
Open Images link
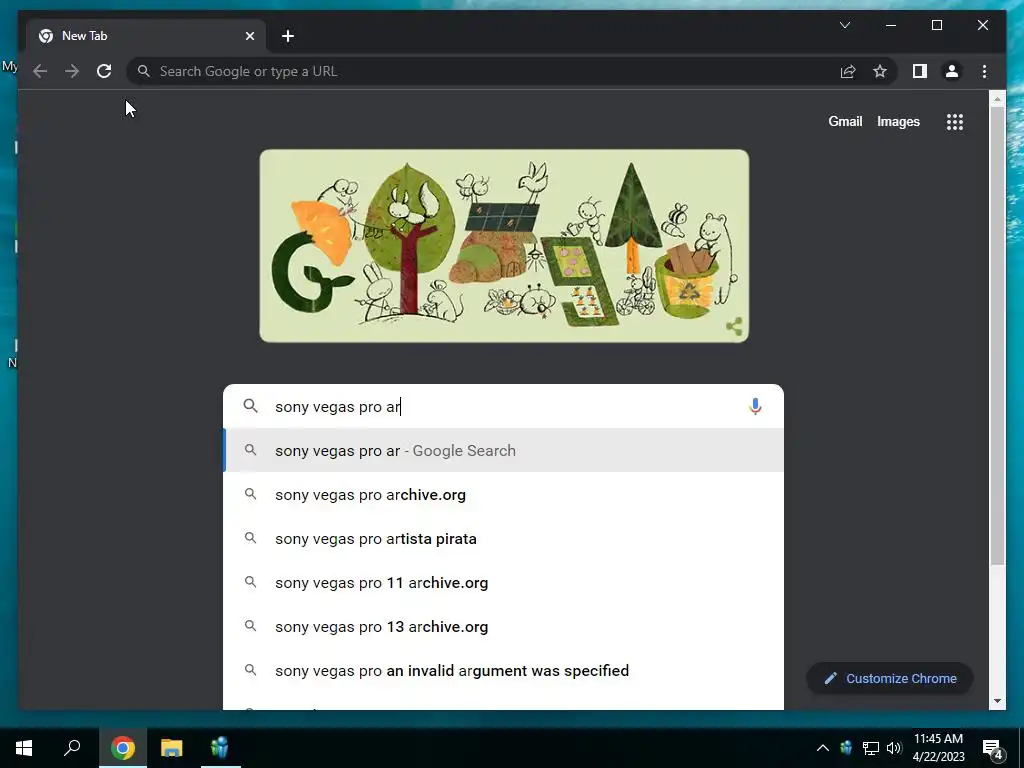898,121
